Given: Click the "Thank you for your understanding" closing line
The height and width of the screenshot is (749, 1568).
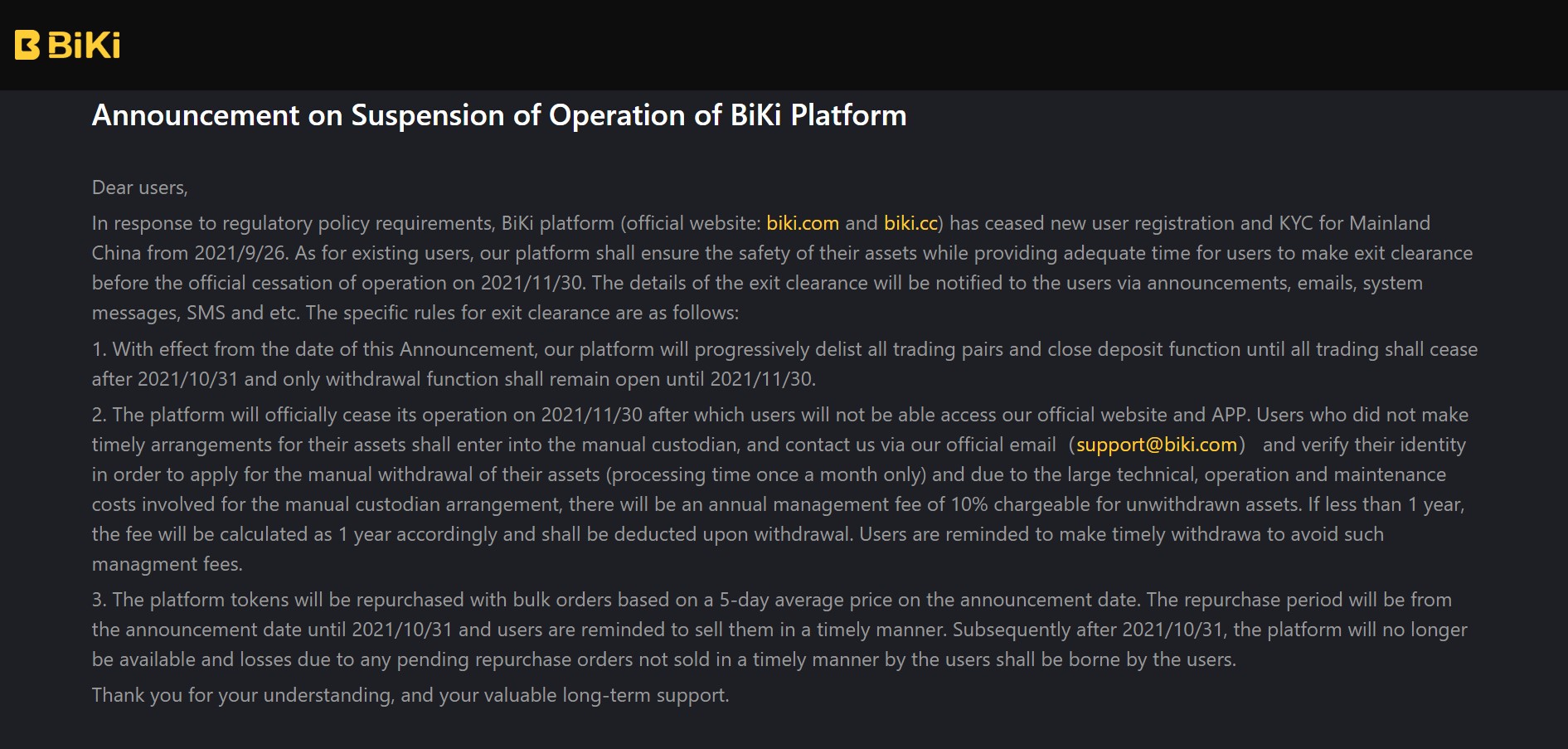Looking at the screenshot, I should coord(410,695).
